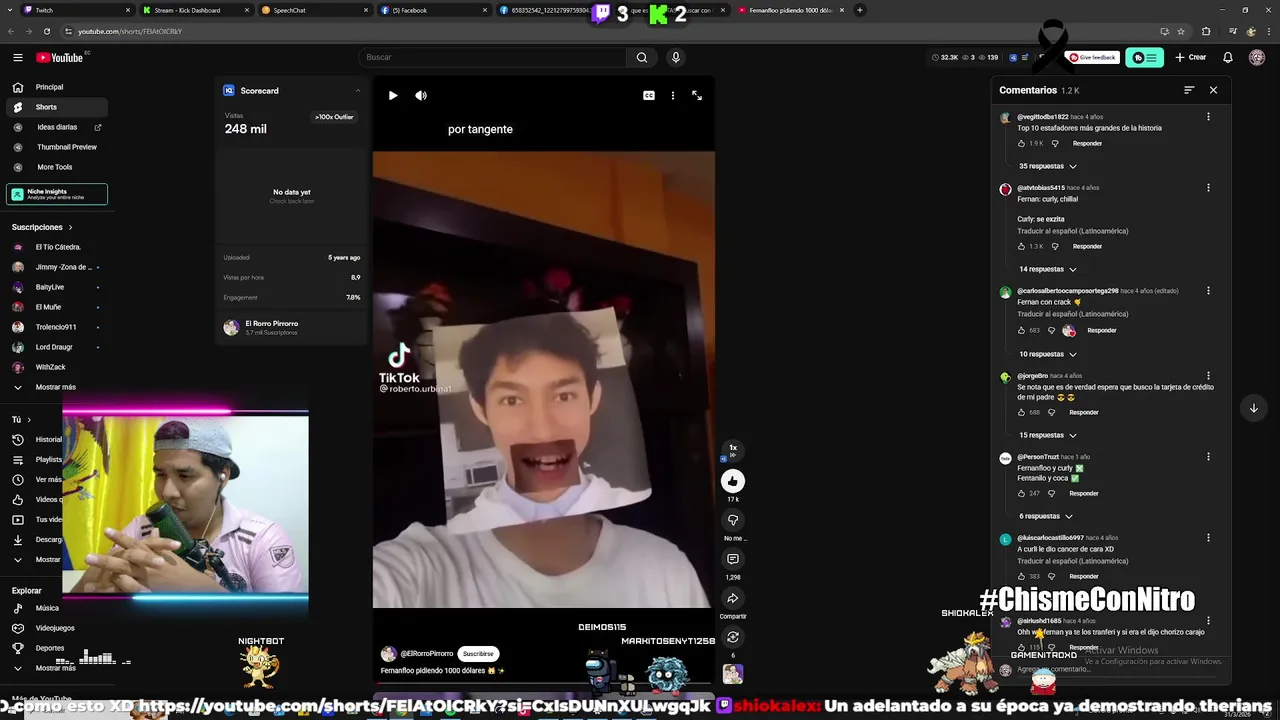Open @ElRorroPirrorro channel under video
The image size is (1280, 720).
426,654
